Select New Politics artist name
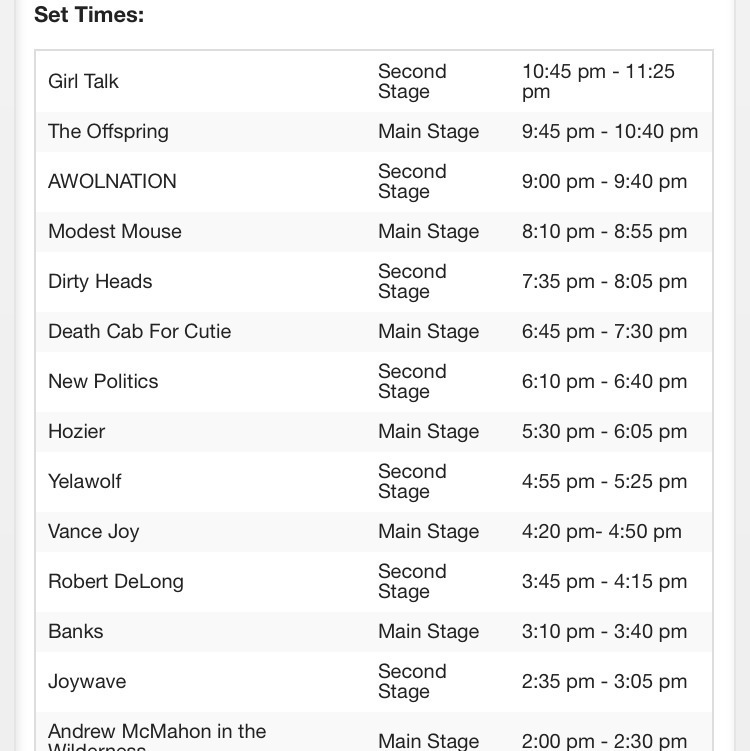The width and height of the screenshot is (750, 751). [103, 382]
